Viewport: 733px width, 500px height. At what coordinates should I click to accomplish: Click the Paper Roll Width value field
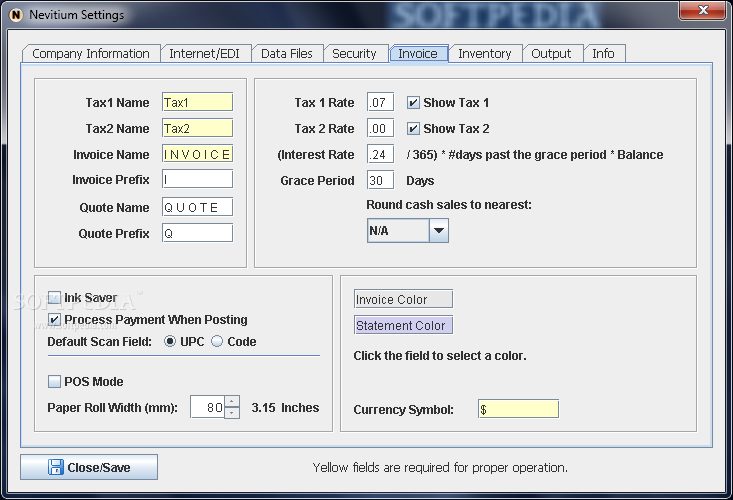(x=208, y=407)
